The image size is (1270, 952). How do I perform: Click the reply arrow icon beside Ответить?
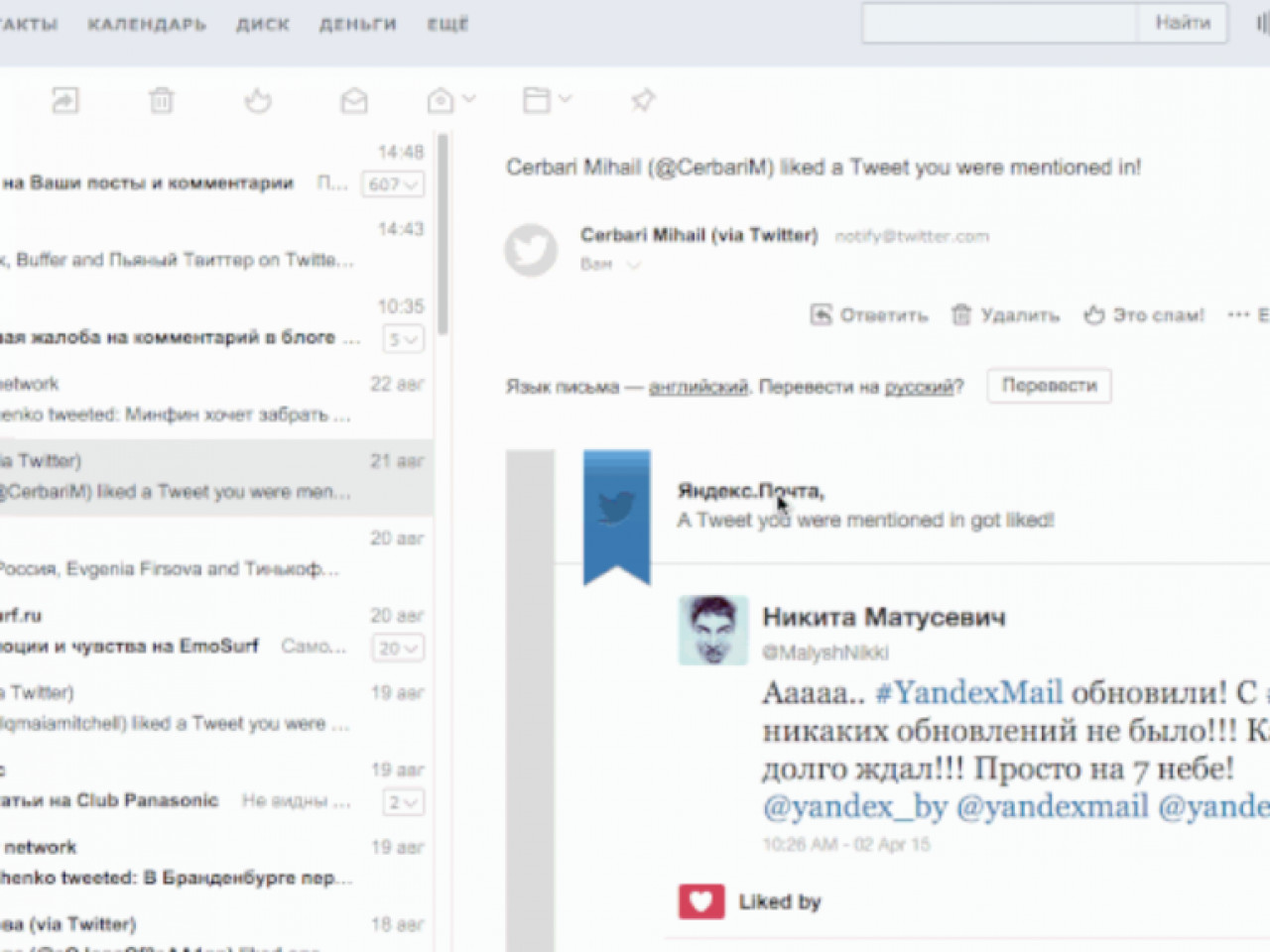point(821,315)
